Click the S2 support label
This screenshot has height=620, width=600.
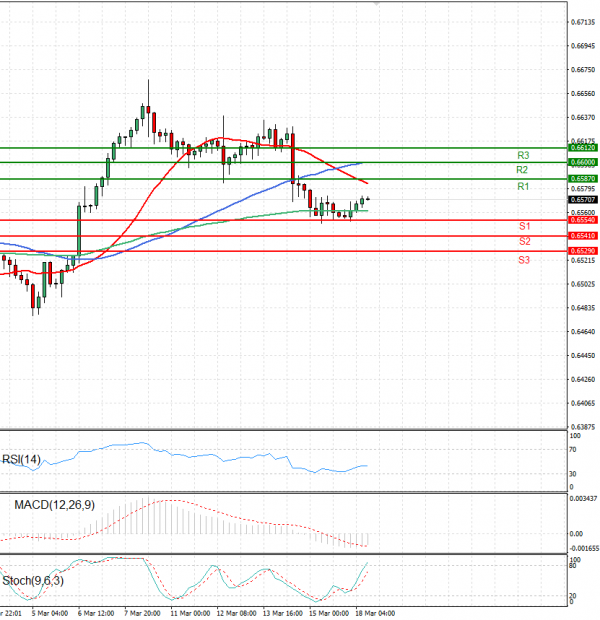pos(524,241)
